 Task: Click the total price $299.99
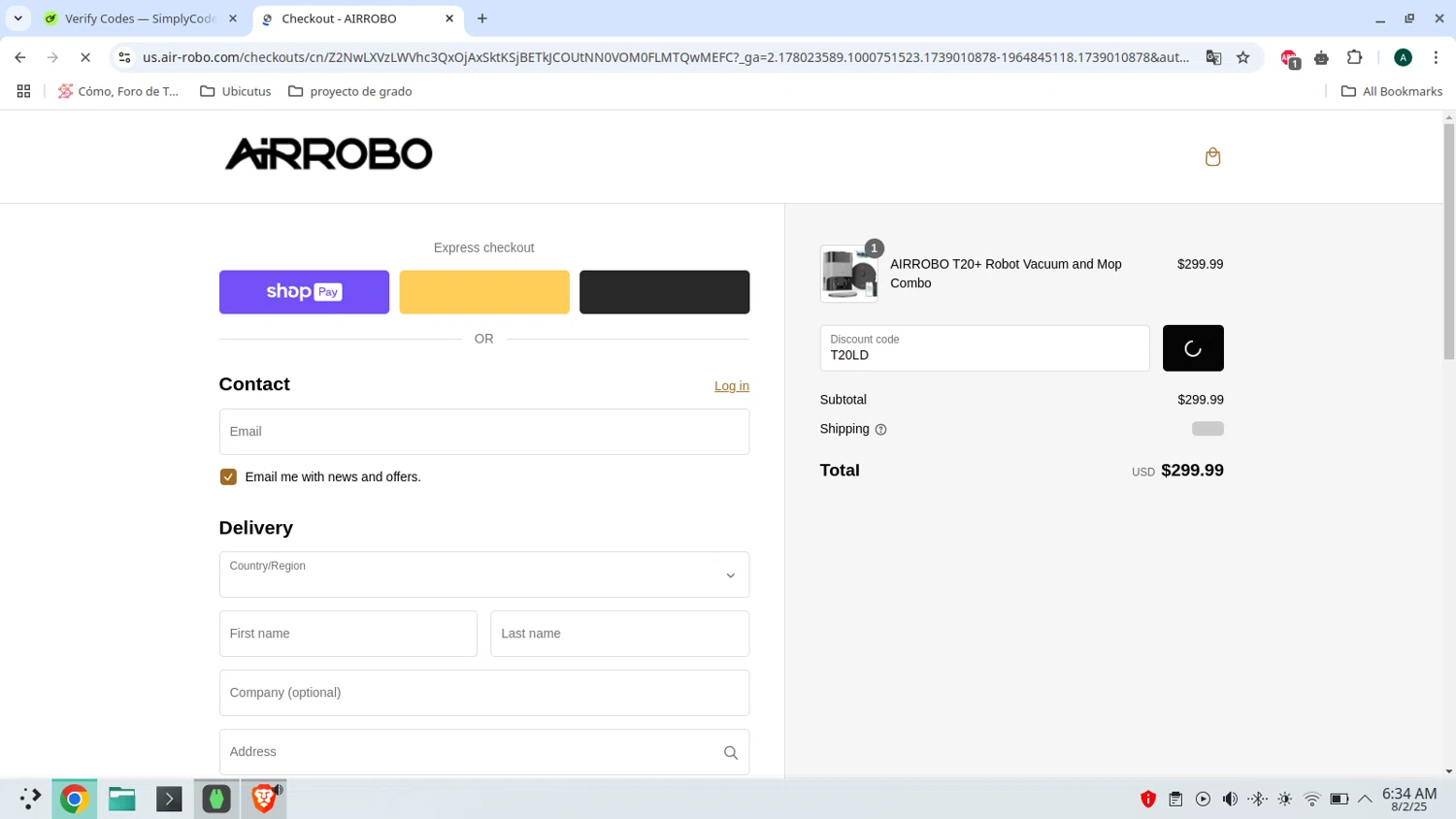1192,471
